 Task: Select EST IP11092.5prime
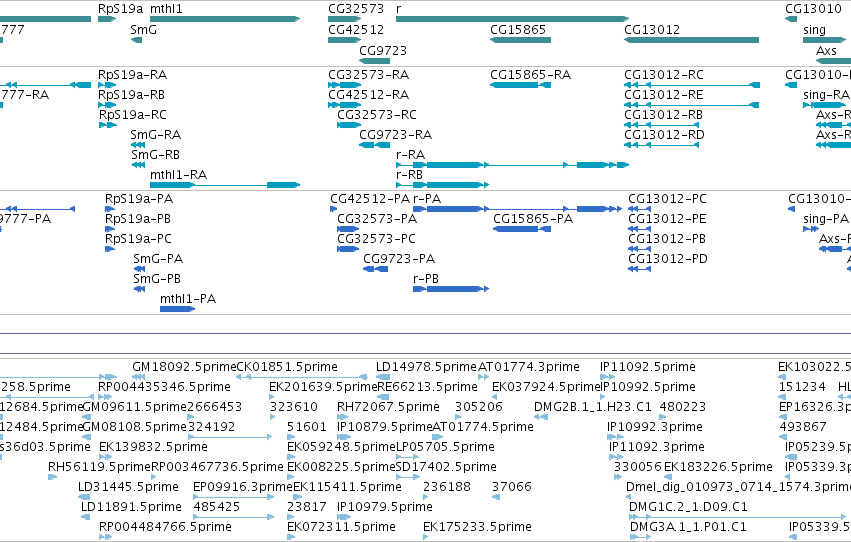[x=607, y=377]
